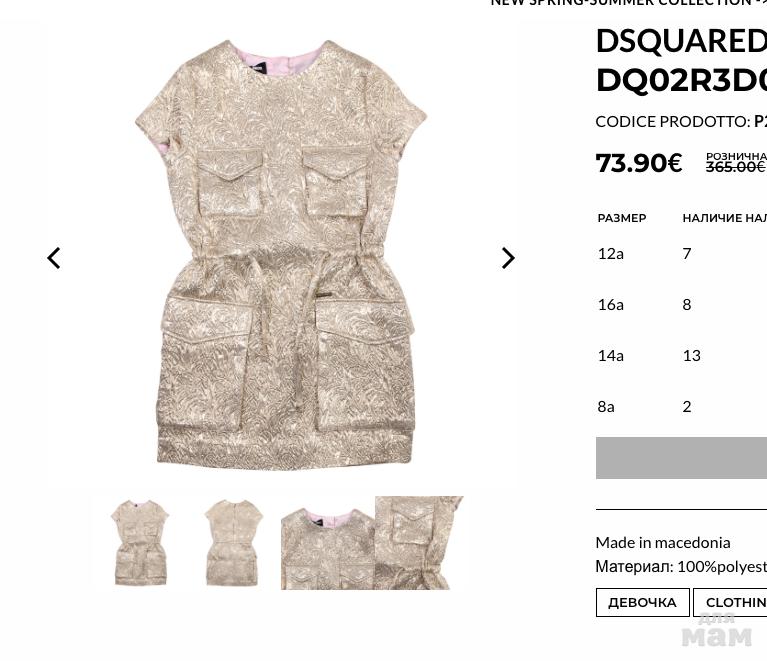Click the previous image arrow
The width and height of the screenshot is (767, 661).
(x=54, y=258)
